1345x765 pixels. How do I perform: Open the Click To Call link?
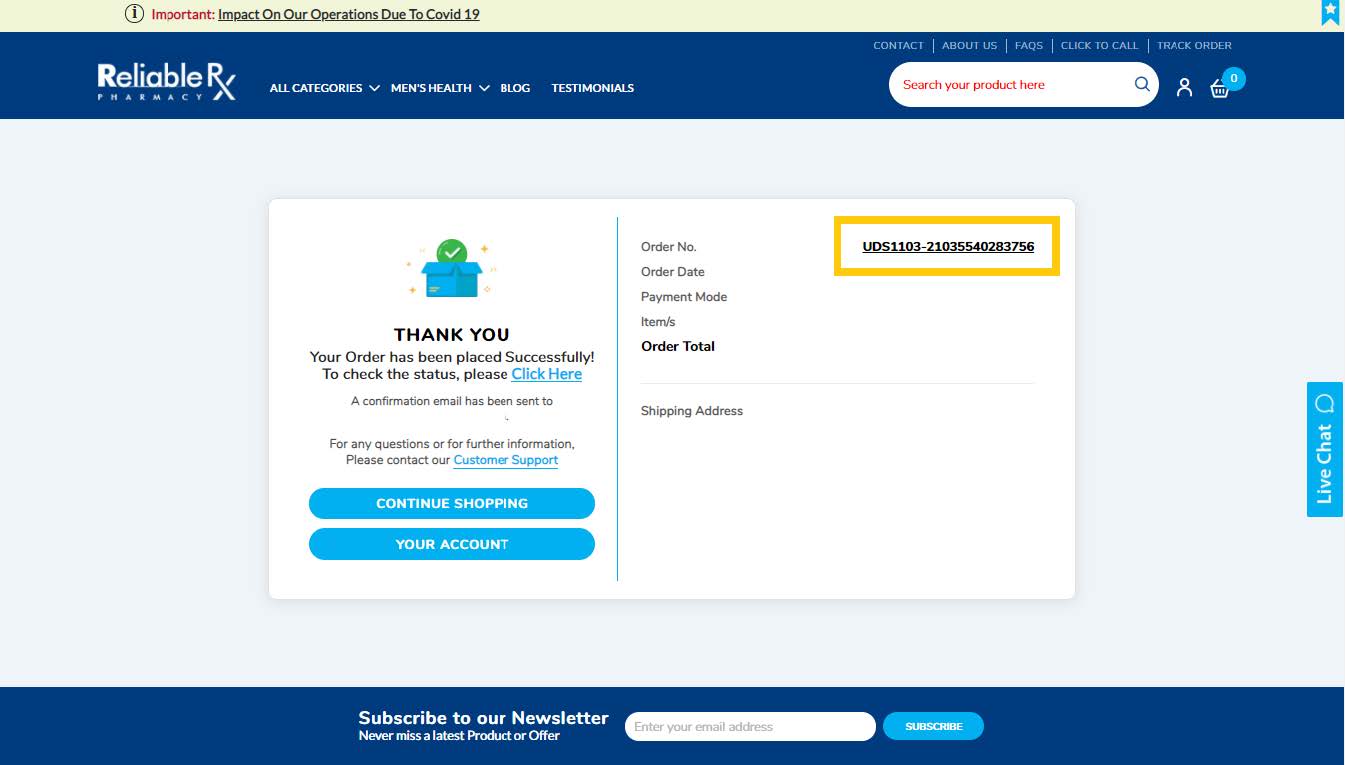1099,46
